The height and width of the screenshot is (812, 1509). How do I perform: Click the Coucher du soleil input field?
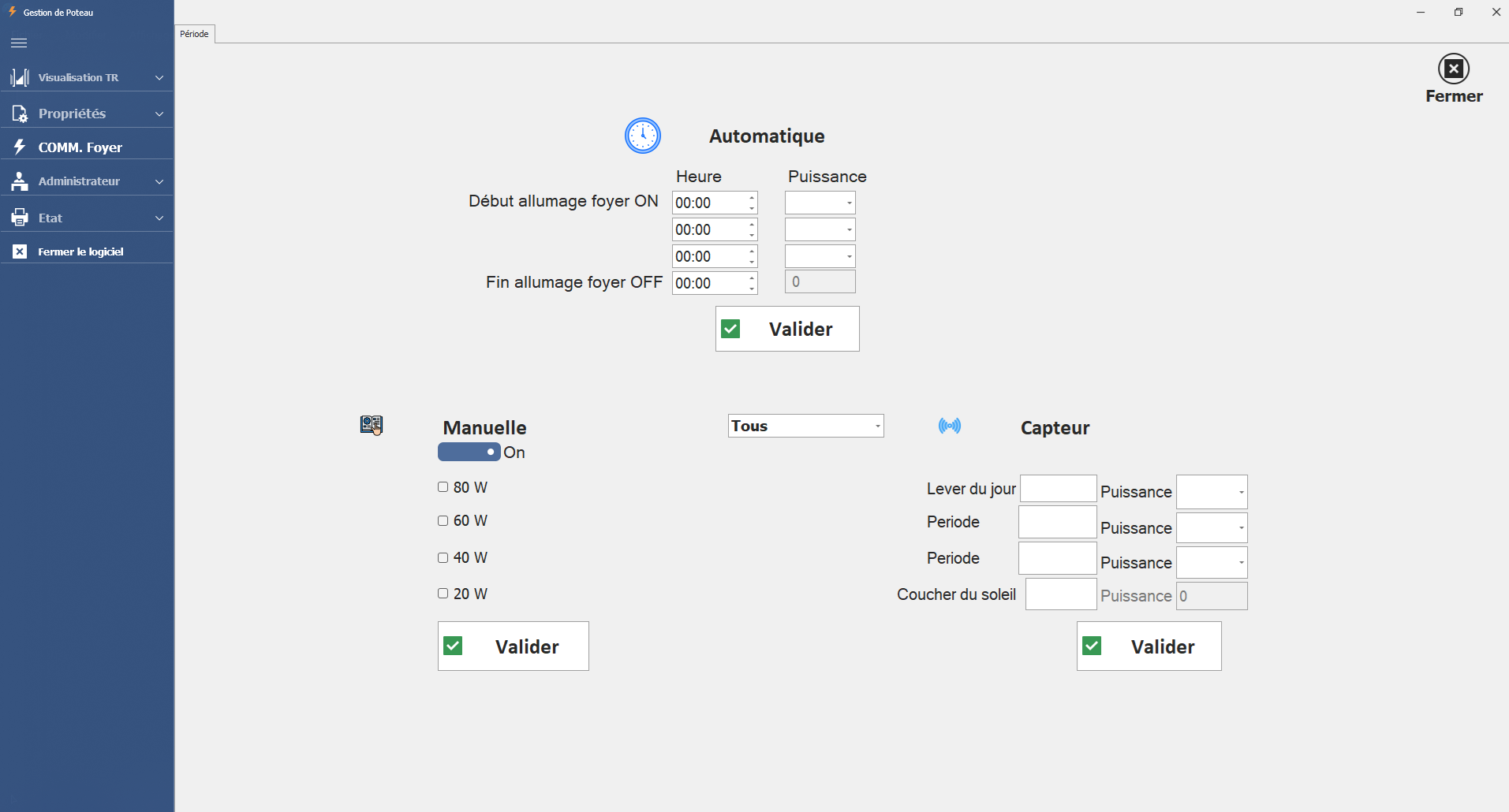coord(1060,594)
